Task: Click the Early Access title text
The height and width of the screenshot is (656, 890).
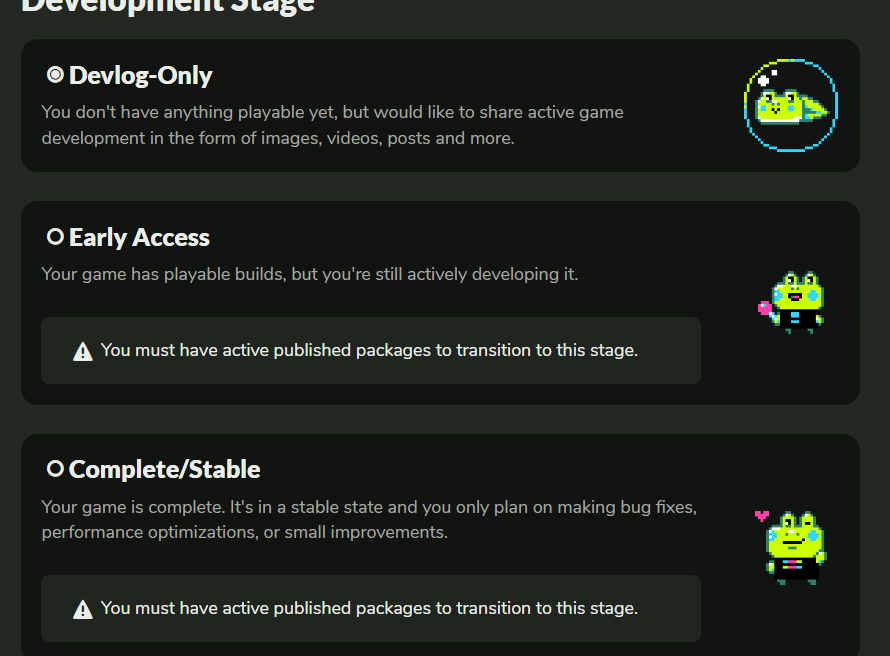Action: click(139, 237)
